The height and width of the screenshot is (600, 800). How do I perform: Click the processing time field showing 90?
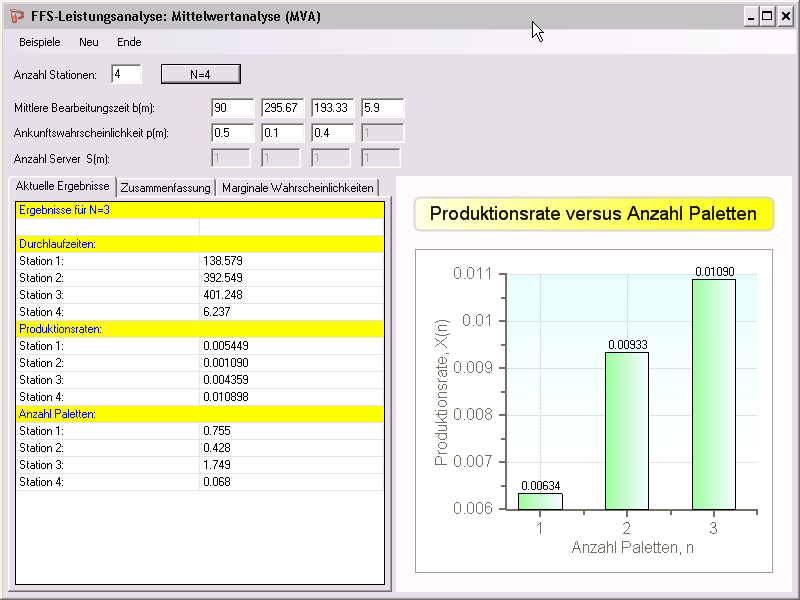pyautogui.click(x=232, y=108)
